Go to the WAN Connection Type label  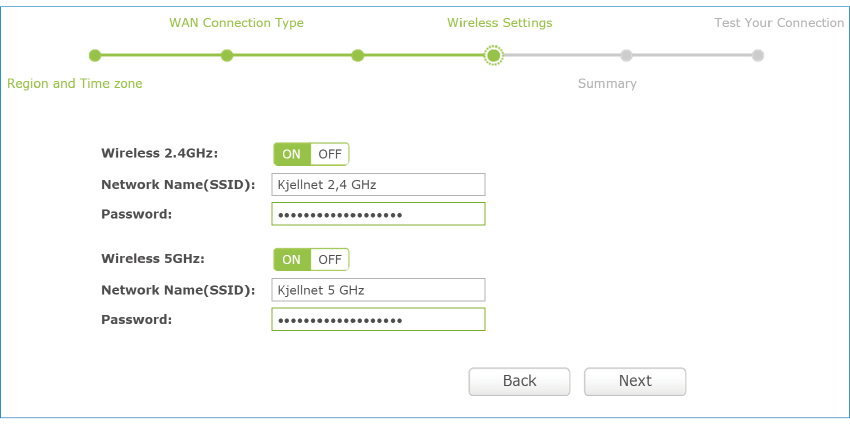(236, 23)
